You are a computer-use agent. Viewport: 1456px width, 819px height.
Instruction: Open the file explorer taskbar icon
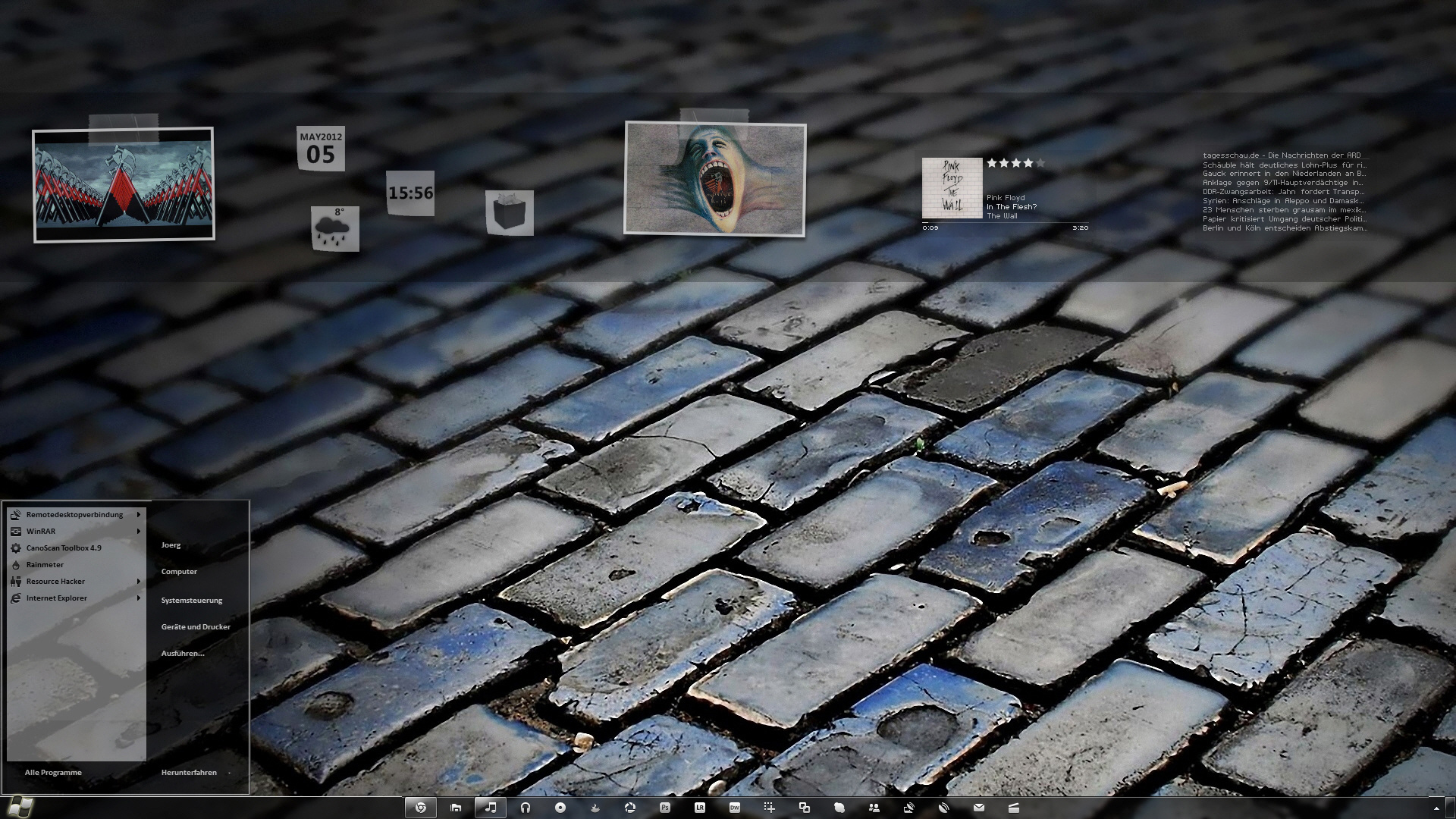[x=456, y=808]
